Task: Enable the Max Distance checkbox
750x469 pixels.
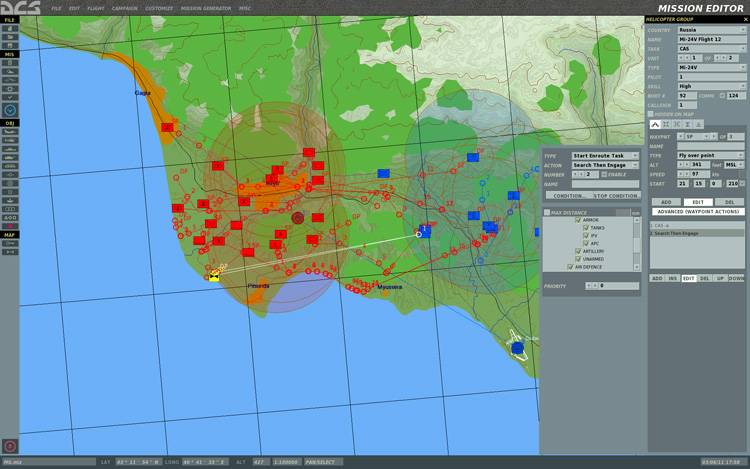Action: pyautogui.click(x=547, y=212)
